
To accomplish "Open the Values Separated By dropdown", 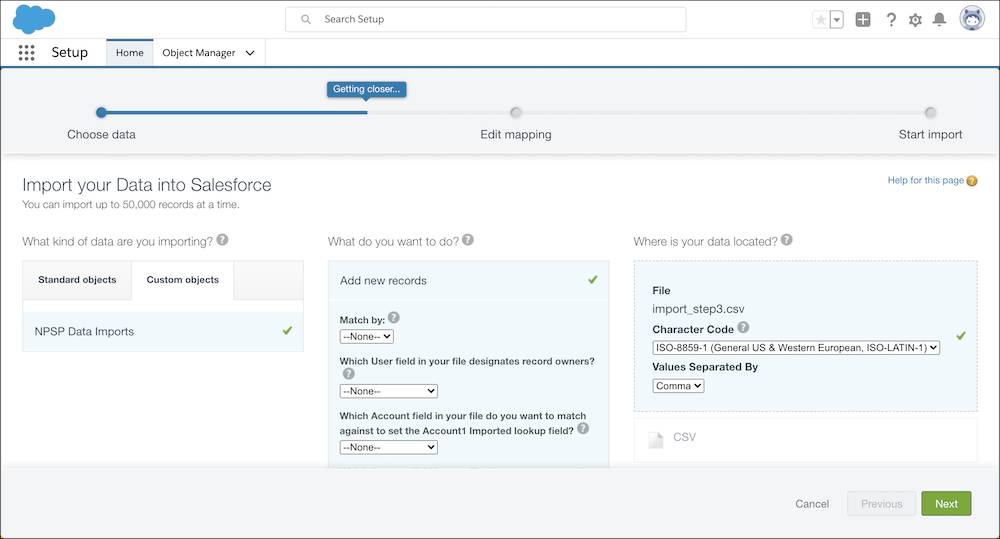I will click(x=678, y=386).
